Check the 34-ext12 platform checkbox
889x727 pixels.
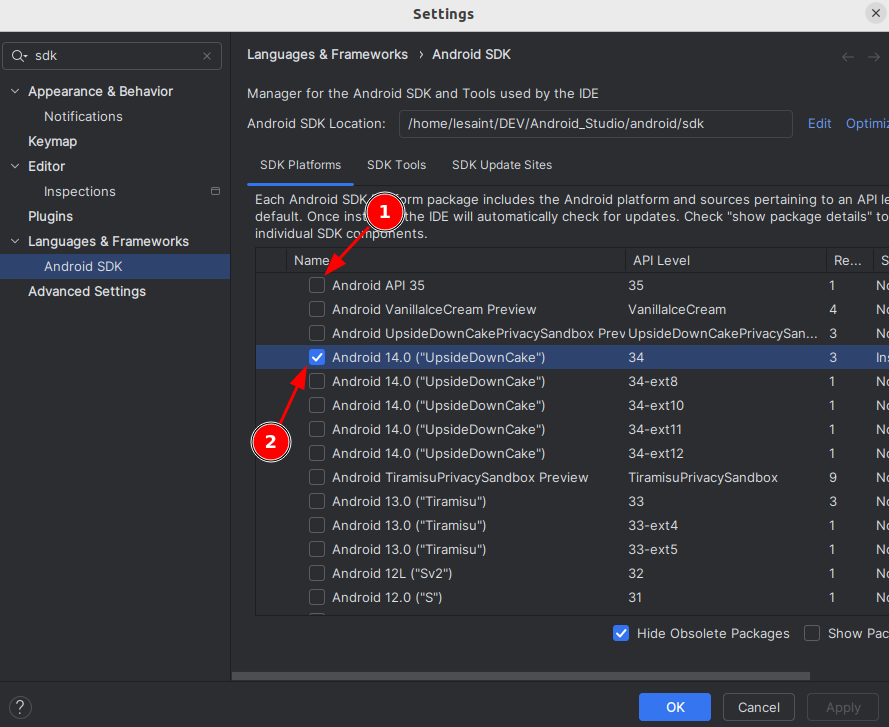pyautogui.click(x=317, y=453)
